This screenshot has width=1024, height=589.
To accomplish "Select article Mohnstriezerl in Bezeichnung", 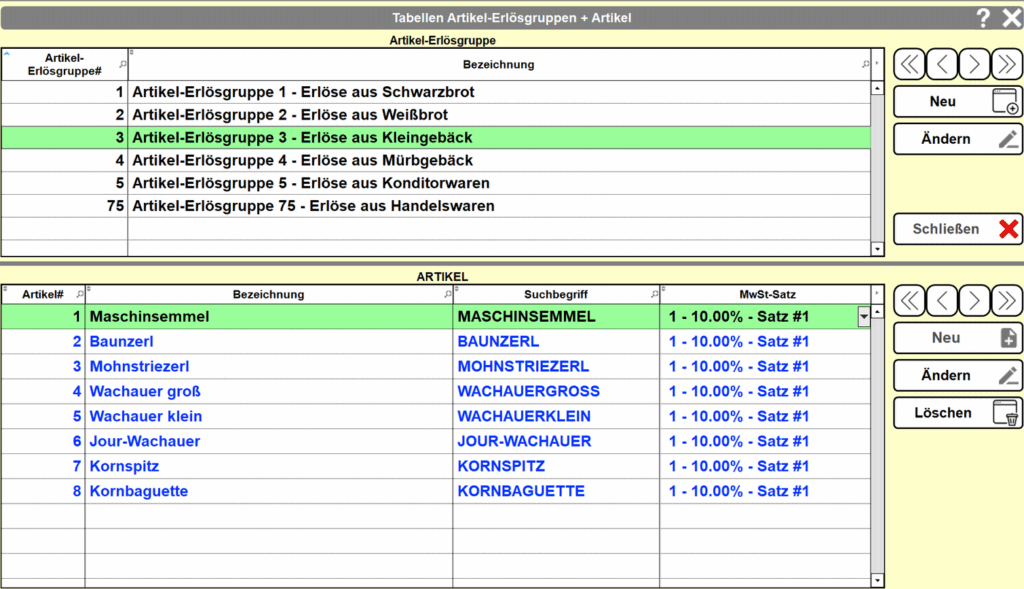I will (268, 366).
